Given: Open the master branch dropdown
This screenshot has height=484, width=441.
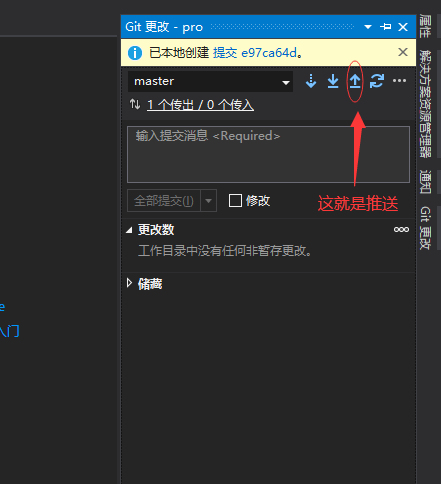Looking at the screenshot, I should click(x=210, y=81).
